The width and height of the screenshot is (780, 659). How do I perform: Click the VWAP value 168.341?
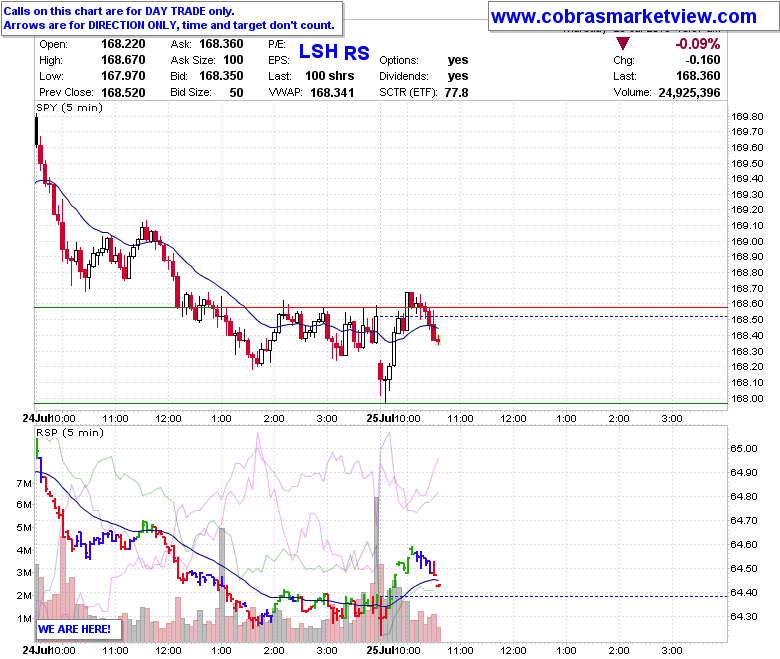tap(332, 93)
